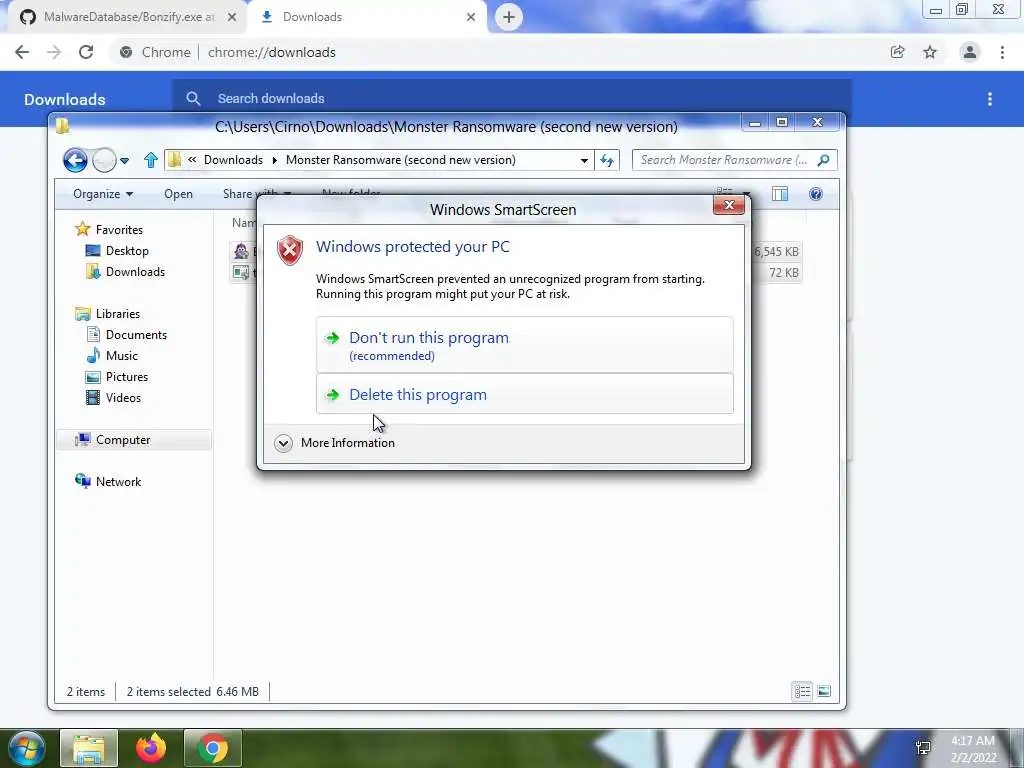The width and height of the screenshot is (1024, 768).
Task: Open Explorer recent locations dropdown arrow
Action: click(124, 160)
